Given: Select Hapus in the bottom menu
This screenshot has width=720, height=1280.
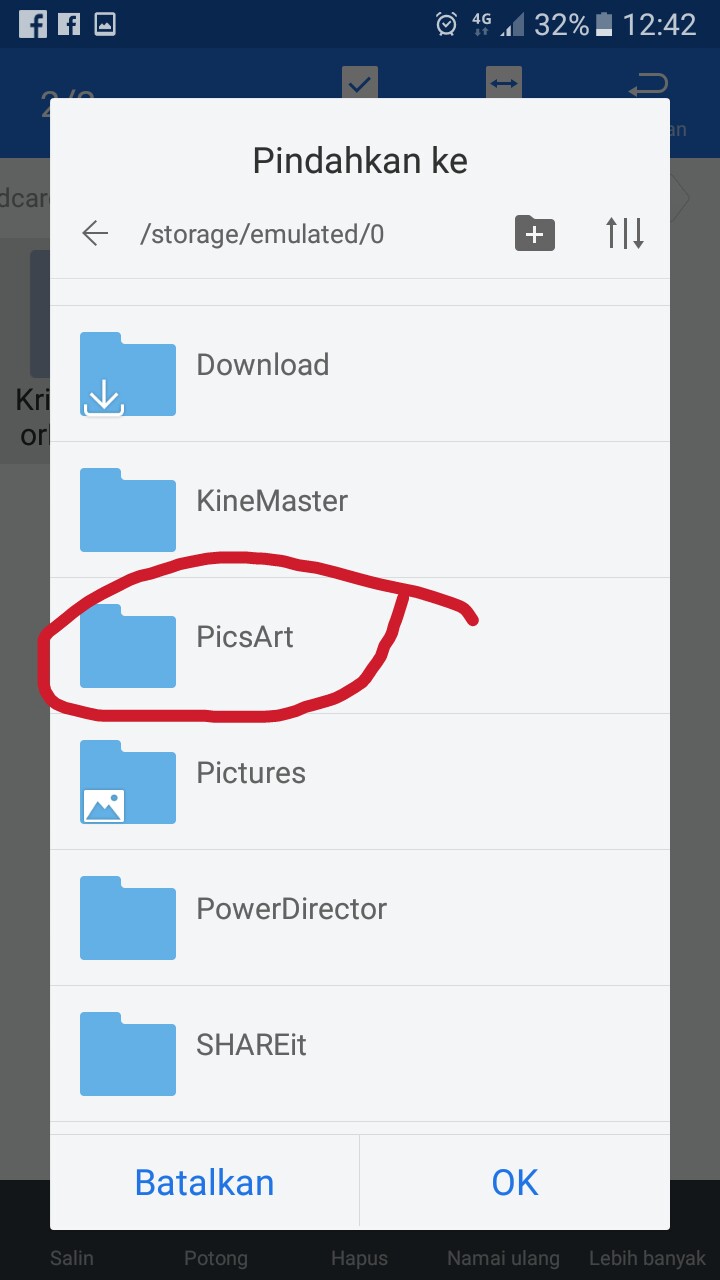Looking at the screenshot, I should point(359,1258).
